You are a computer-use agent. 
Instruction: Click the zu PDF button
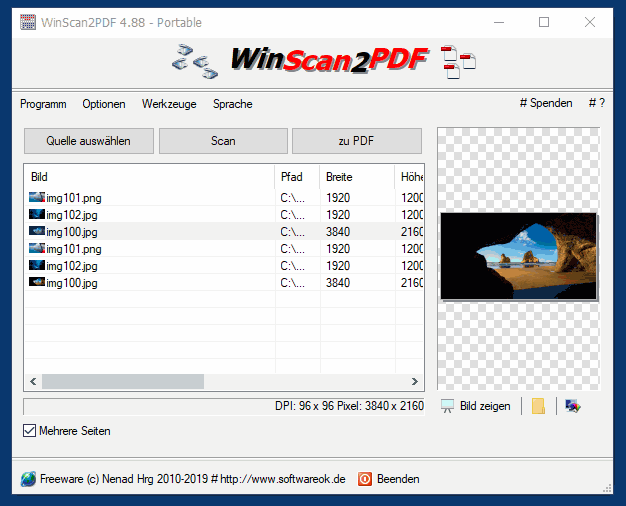357,141
